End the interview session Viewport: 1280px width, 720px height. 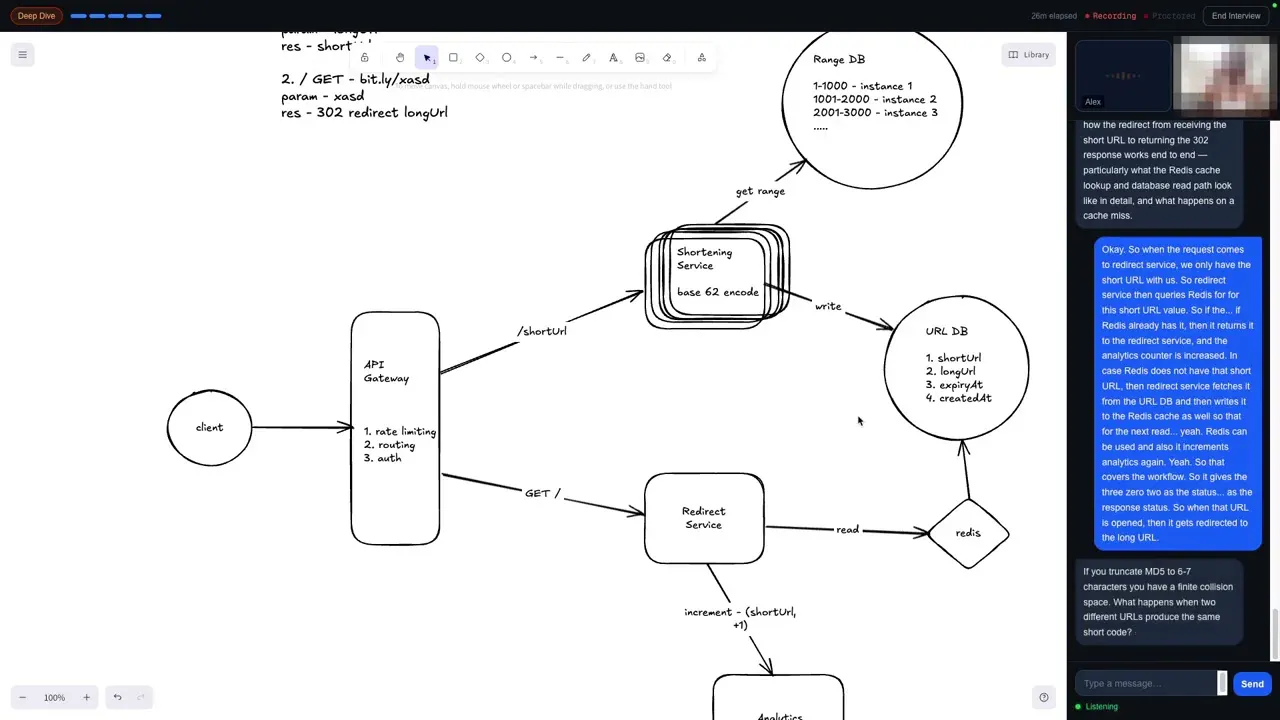point(1236,16)
